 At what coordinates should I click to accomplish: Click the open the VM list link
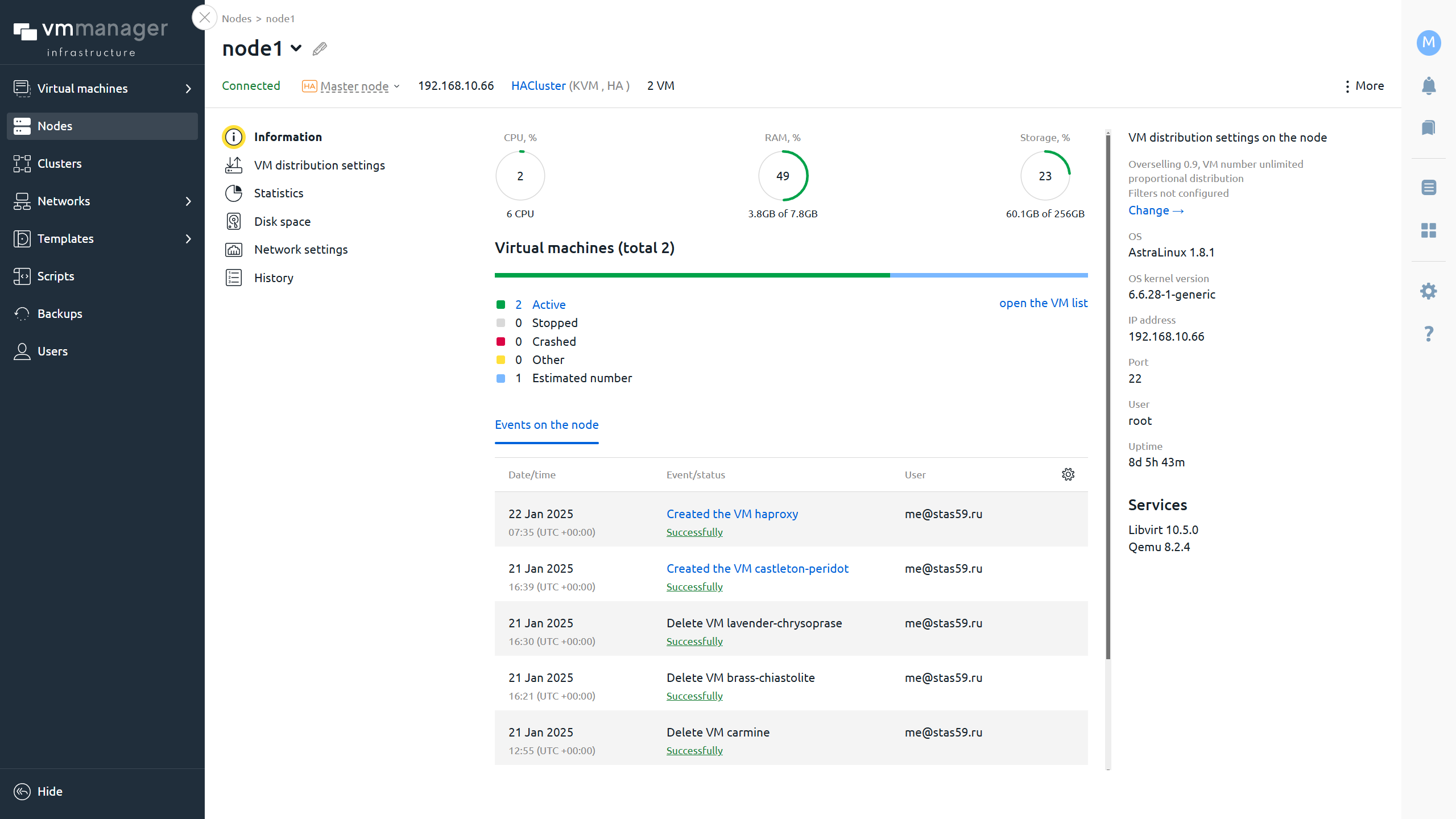pos(1043,303)
